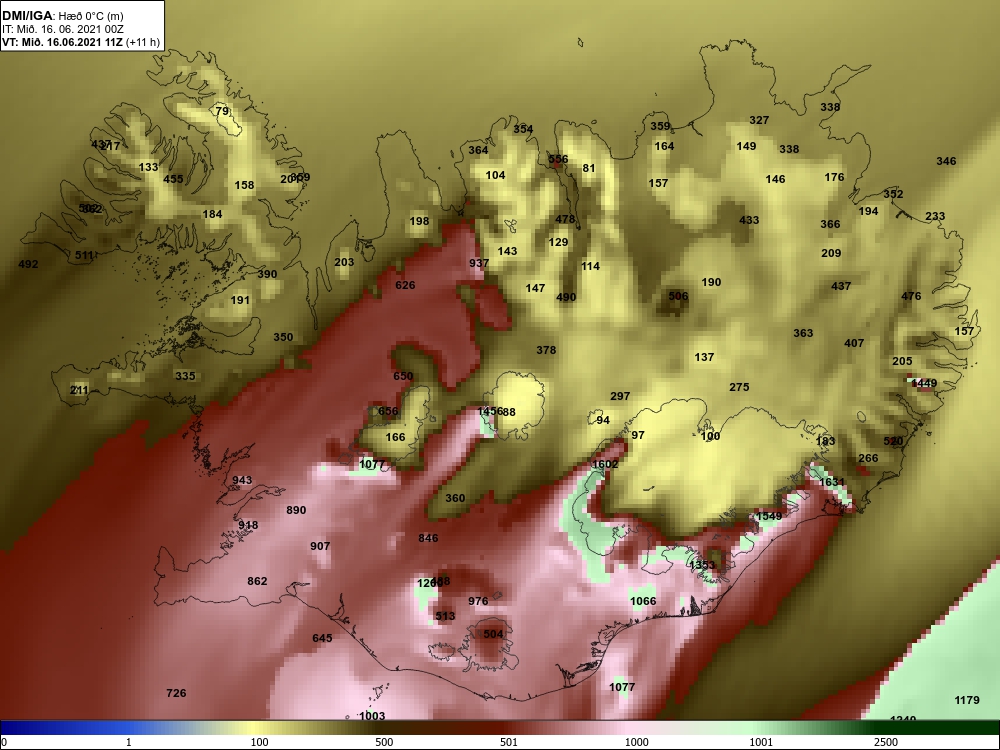This screenshot has width=1000, height=750.
Task: Click the map value "937"
Action: pos(479,263)
